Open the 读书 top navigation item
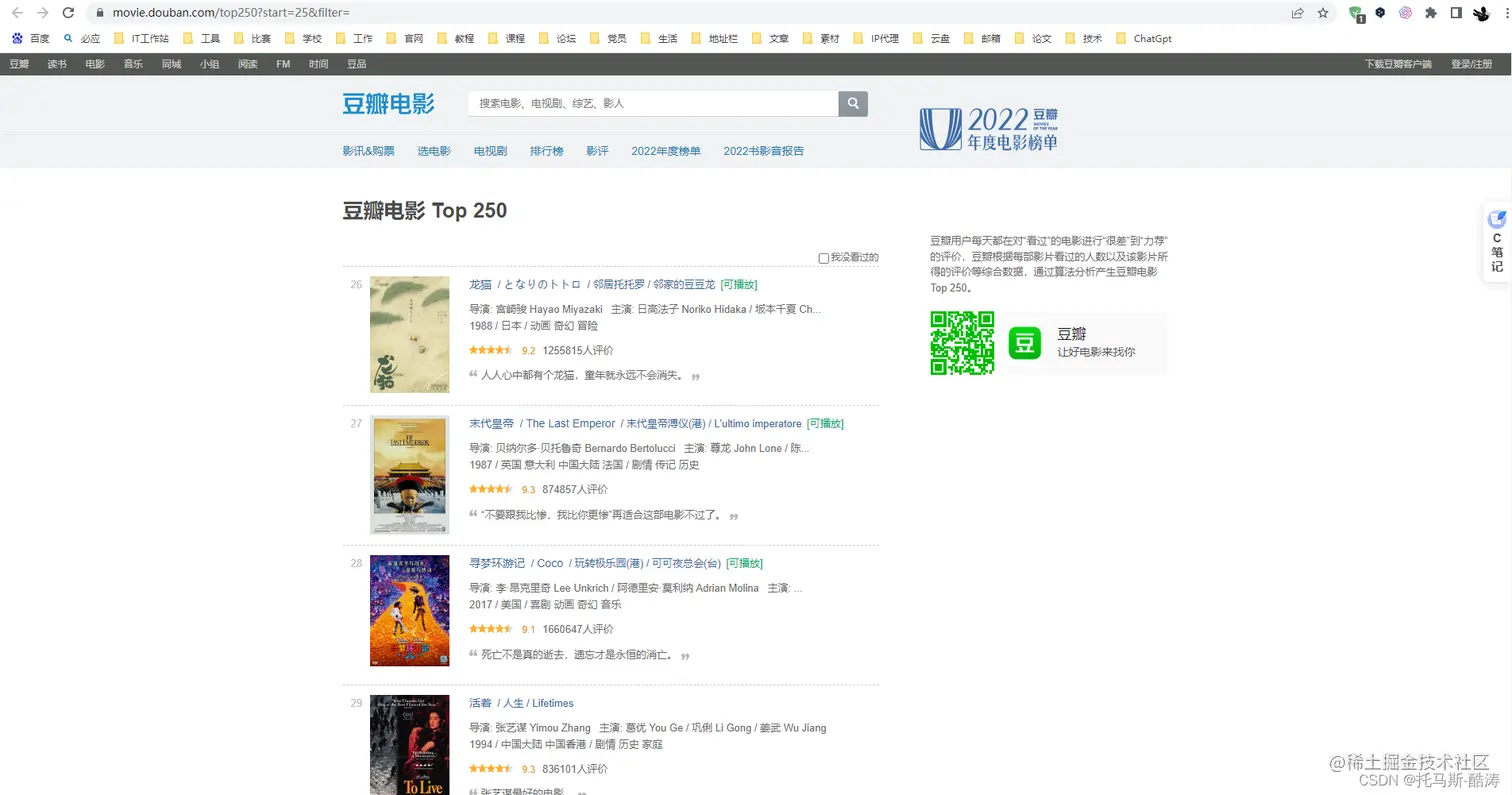This screenshot has width=1512, height=795. [57, 64]
